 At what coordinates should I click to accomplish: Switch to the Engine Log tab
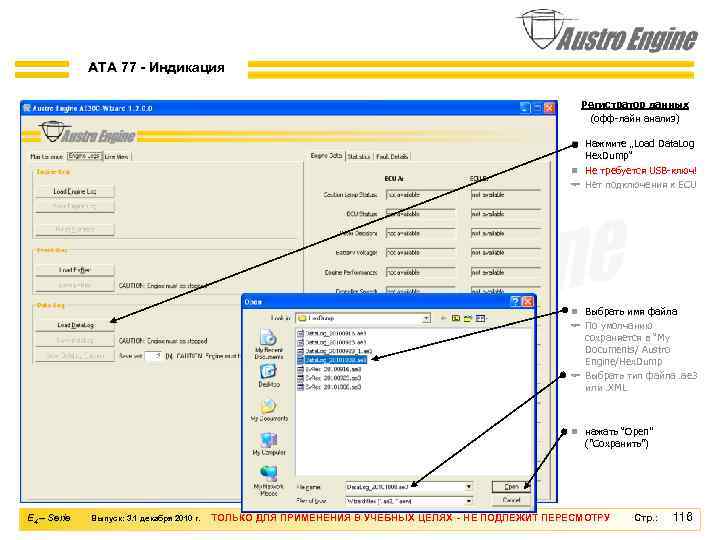84,156
